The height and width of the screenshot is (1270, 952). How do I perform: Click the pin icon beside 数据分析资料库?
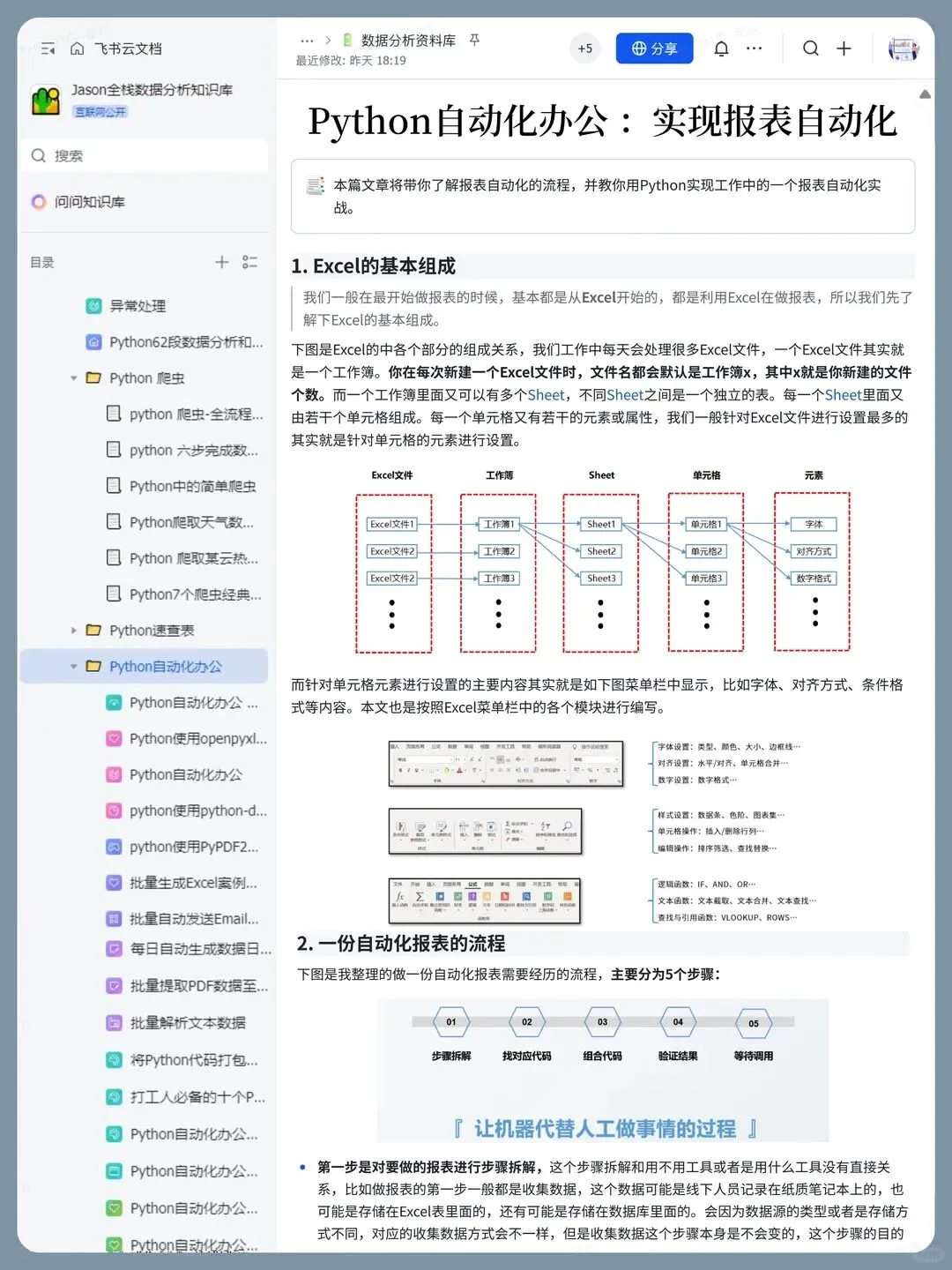click(474, 41)
